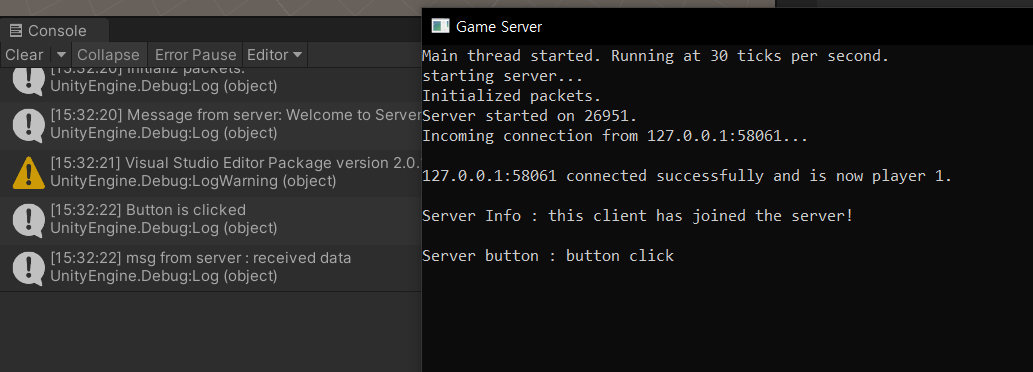Click the Game Server window icon
Image resolution: width=1033 pixels, height=372 pixels.
pos(439,26)
